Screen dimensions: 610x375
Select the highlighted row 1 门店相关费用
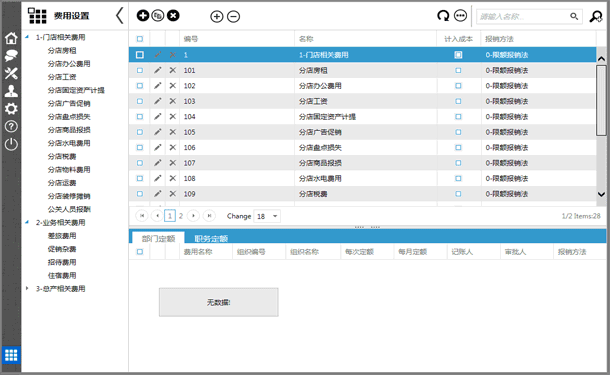pyautogui.click(x=362, y=55)
